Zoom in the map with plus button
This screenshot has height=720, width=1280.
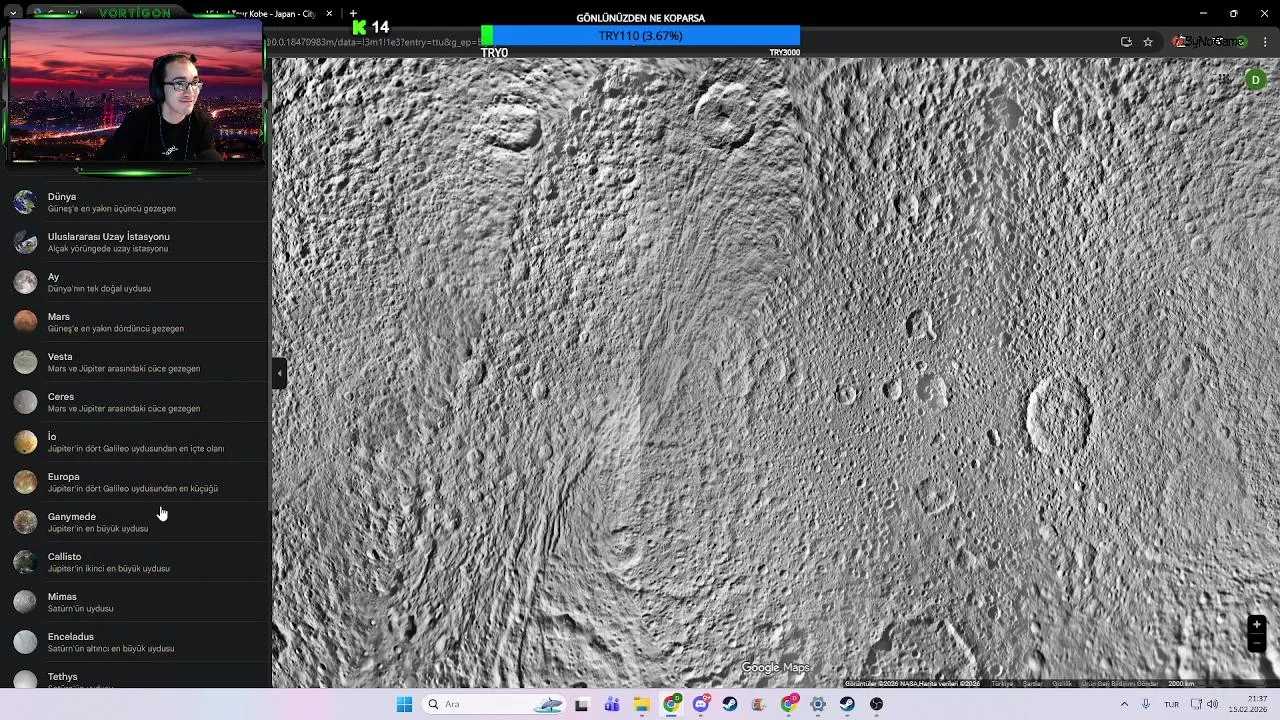(1257, 625)
